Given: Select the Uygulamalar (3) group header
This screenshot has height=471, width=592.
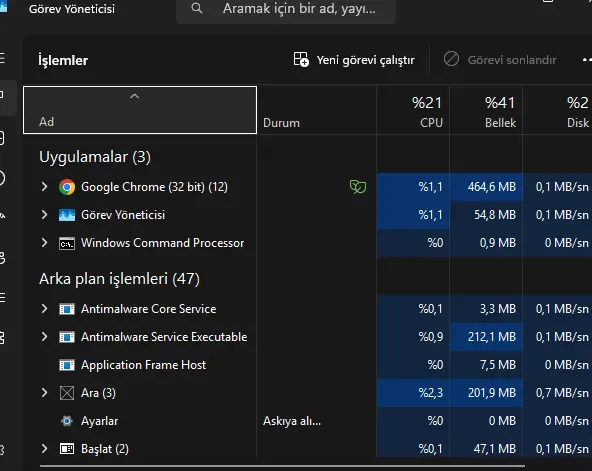Looking at the screenshot, I should pyautogui.click(x=95, y=157).
